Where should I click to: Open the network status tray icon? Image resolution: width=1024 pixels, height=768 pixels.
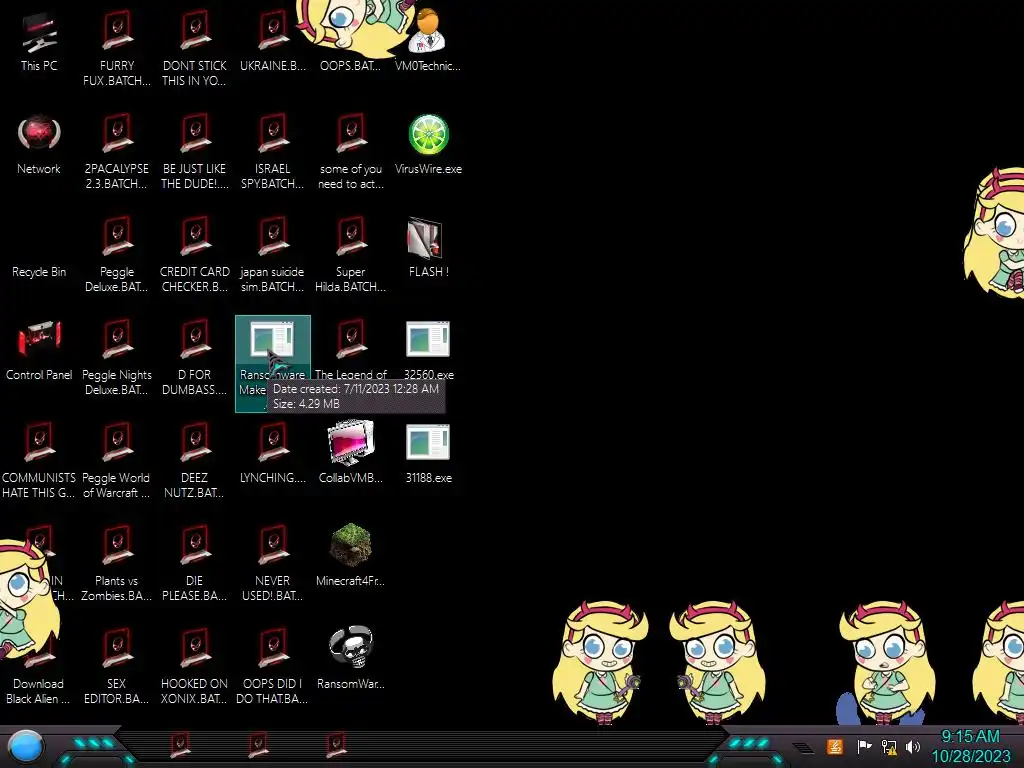pyautogui.click(x=889, y=746)
